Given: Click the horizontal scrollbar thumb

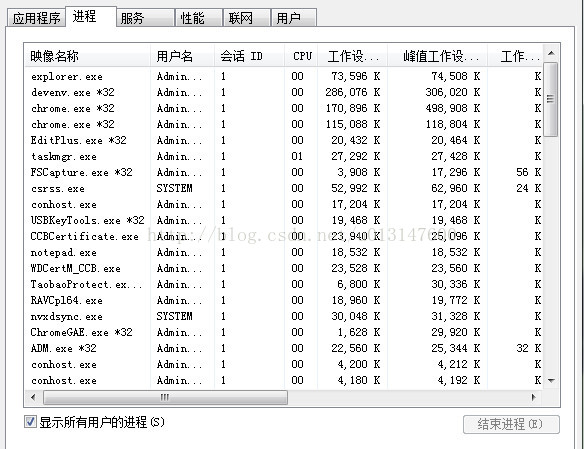Looking at the screenshot, I should (x=165, y=397).
